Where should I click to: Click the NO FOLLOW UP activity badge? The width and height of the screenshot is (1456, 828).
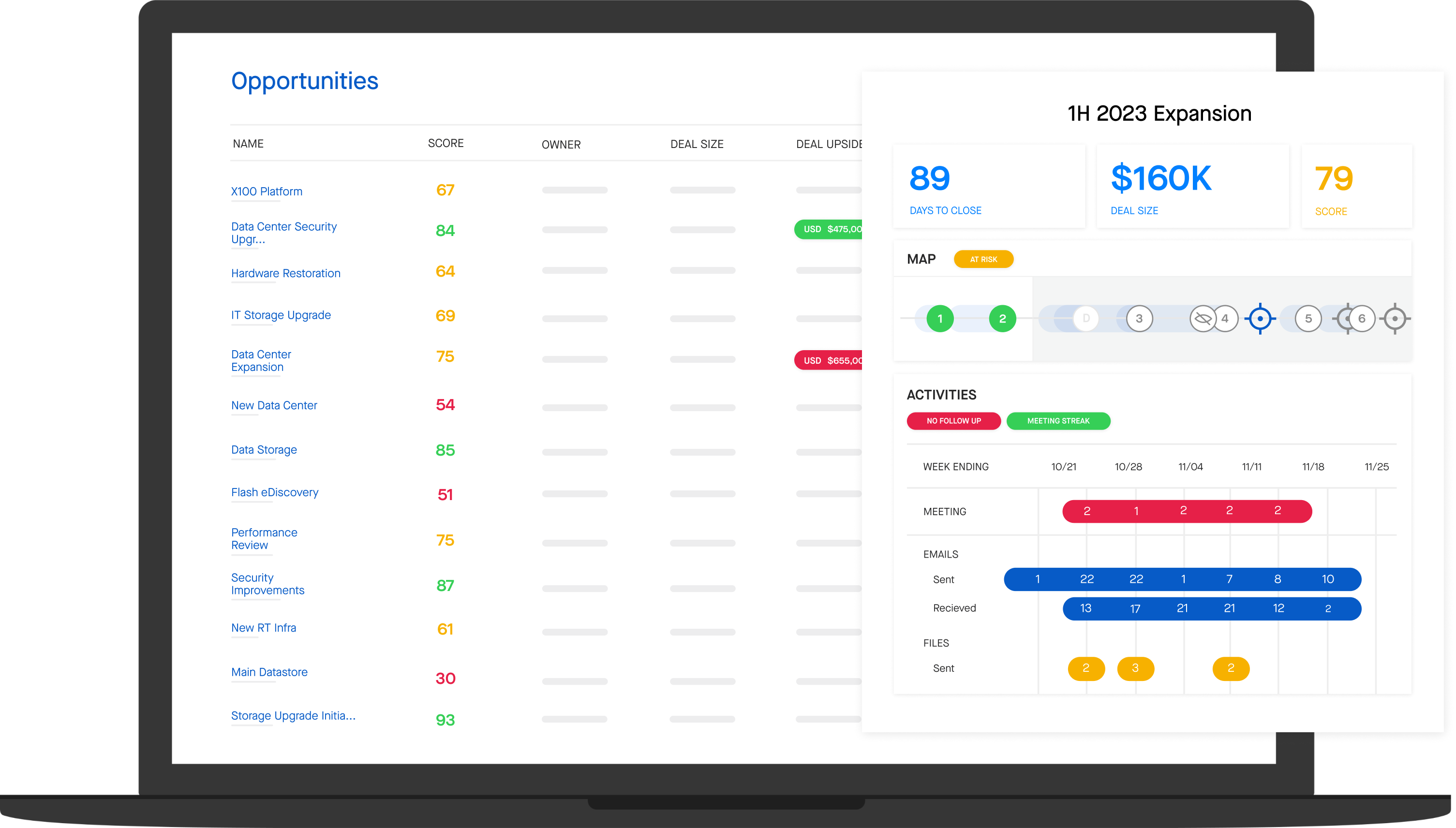pyautogui.click(x=951, y=421)
